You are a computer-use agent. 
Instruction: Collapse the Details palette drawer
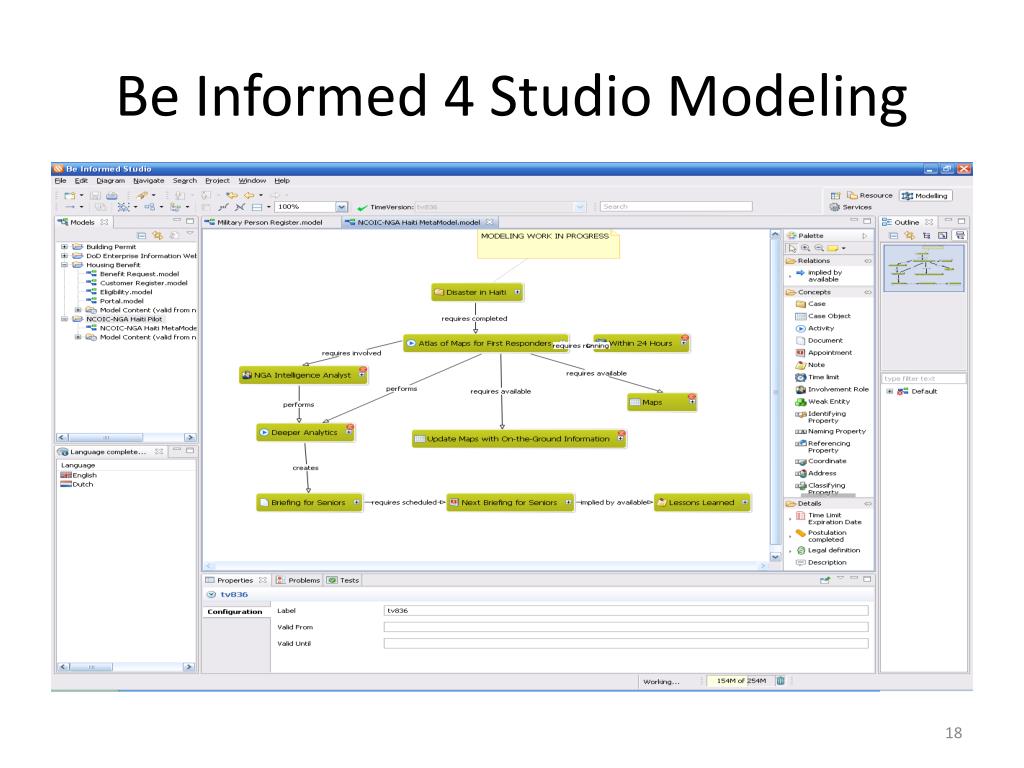pyautogui.click(x=829, y=504)
